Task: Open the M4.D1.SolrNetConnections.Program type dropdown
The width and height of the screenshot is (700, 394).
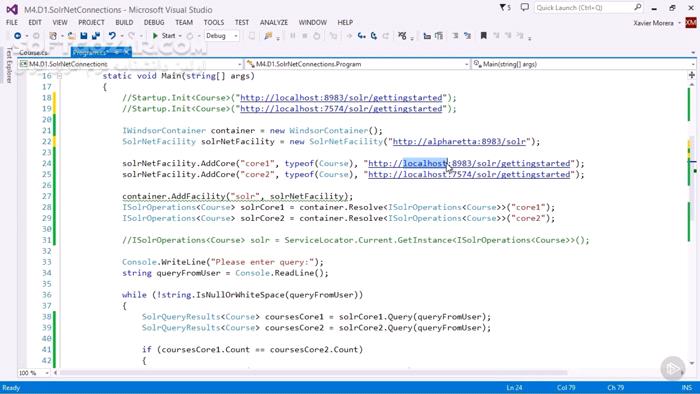Action: (357, 64)
